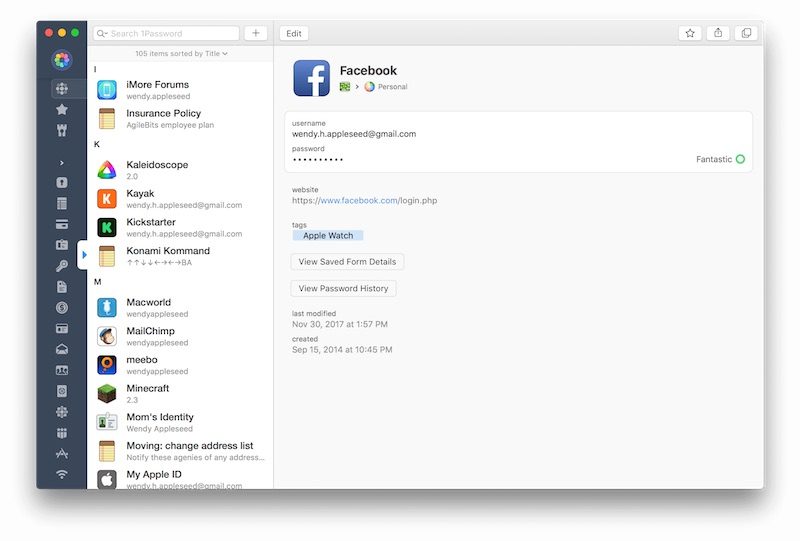Focus the Search 1Password field
Image resolution: width=800 pixels, height=541 pixels.
click(166, 34)
